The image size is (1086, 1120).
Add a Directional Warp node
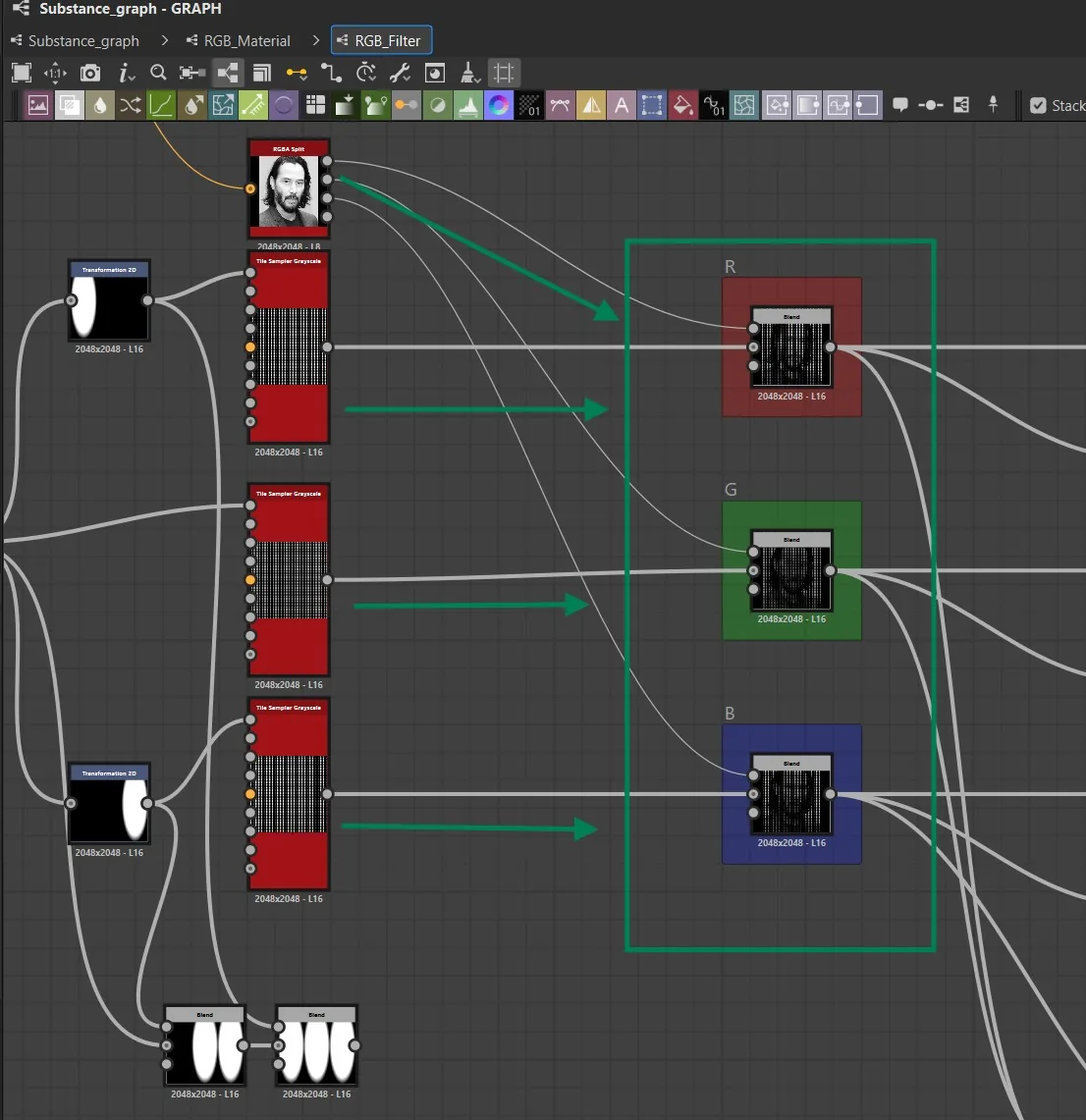click(223, 106)
